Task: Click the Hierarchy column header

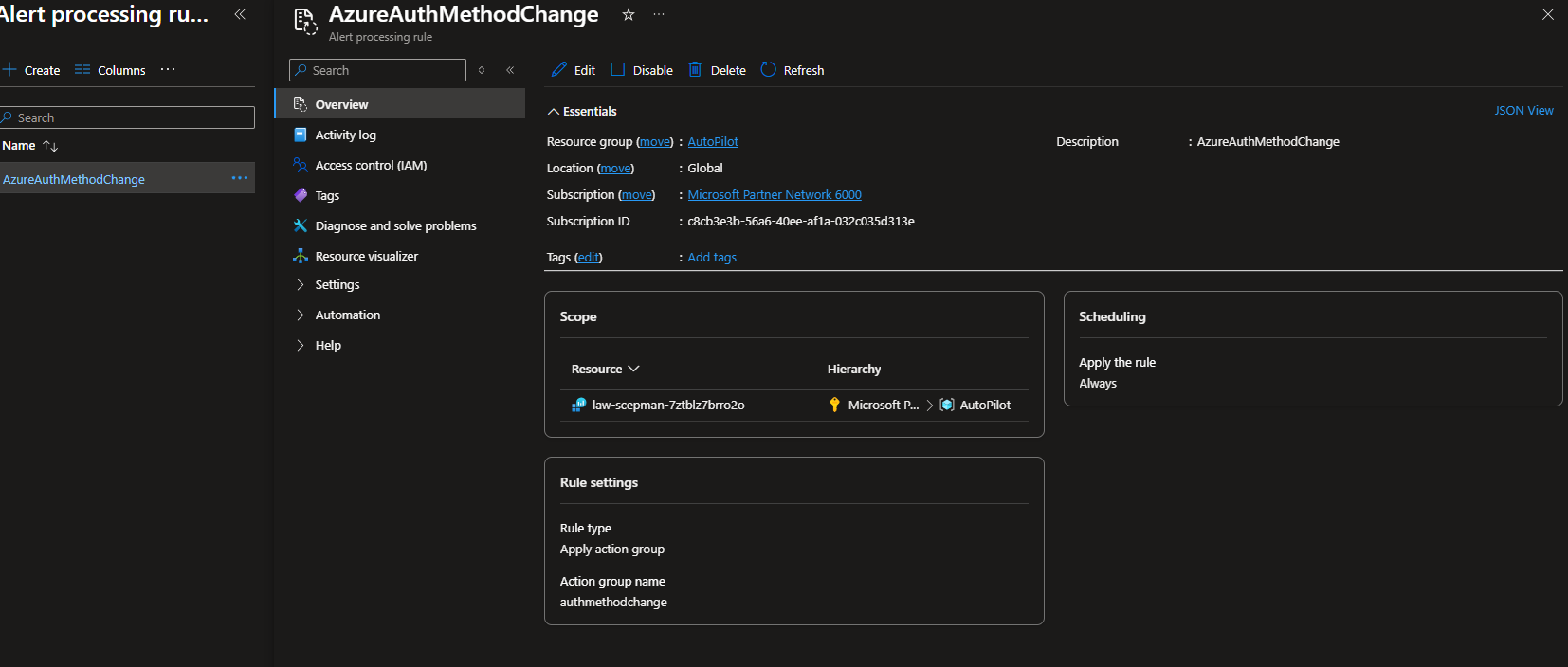Action: [854, 369]
